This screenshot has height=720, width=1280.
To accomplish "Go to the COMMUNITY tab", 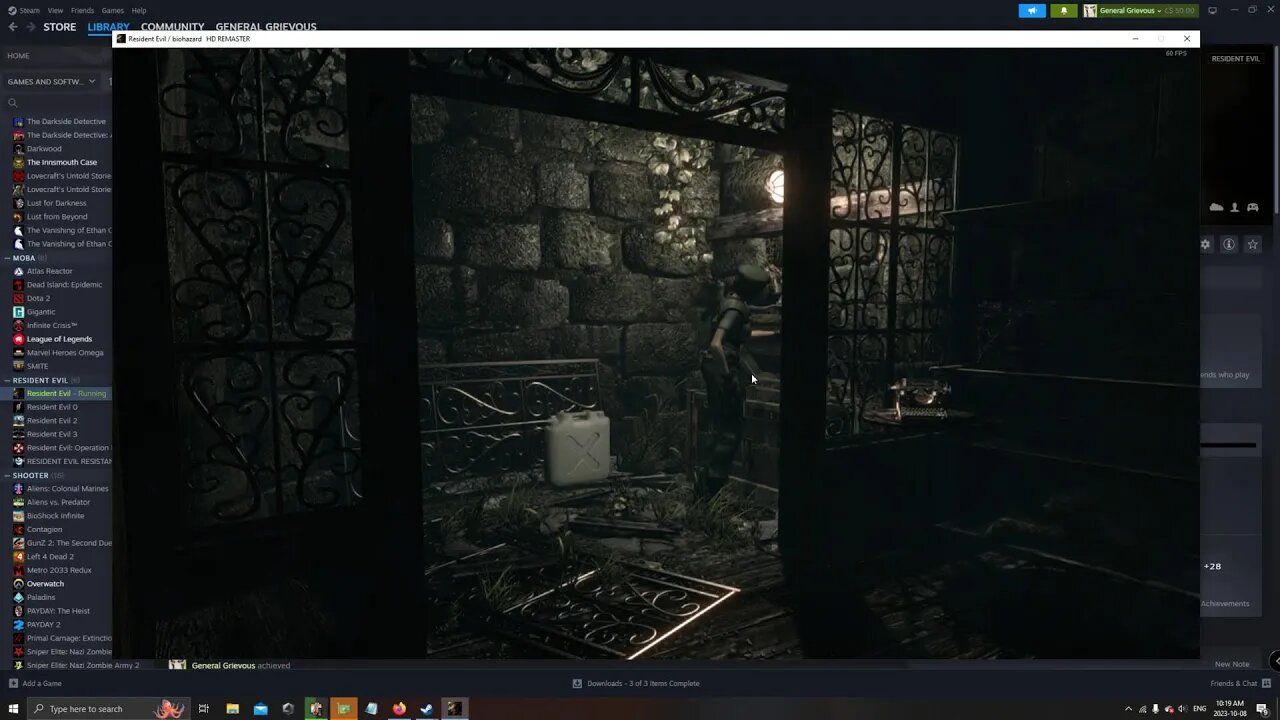I will (172, 27).
